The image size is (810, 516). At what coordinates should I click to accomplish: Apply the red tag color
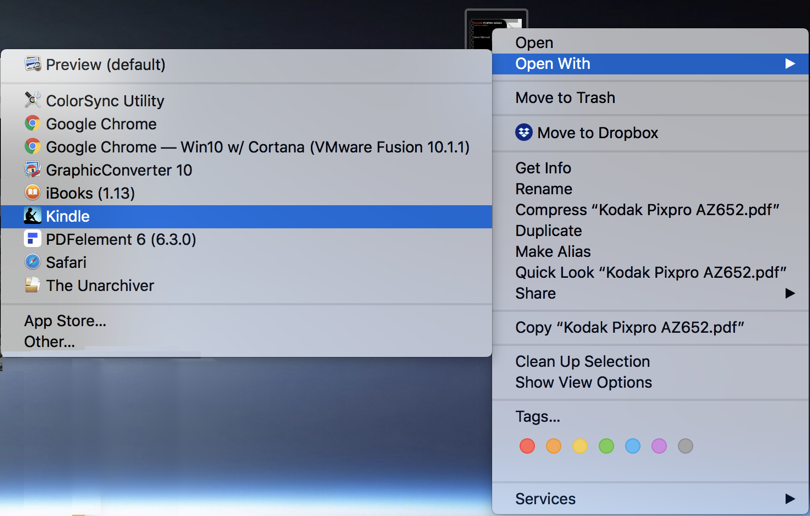click(x=527, y=446)
